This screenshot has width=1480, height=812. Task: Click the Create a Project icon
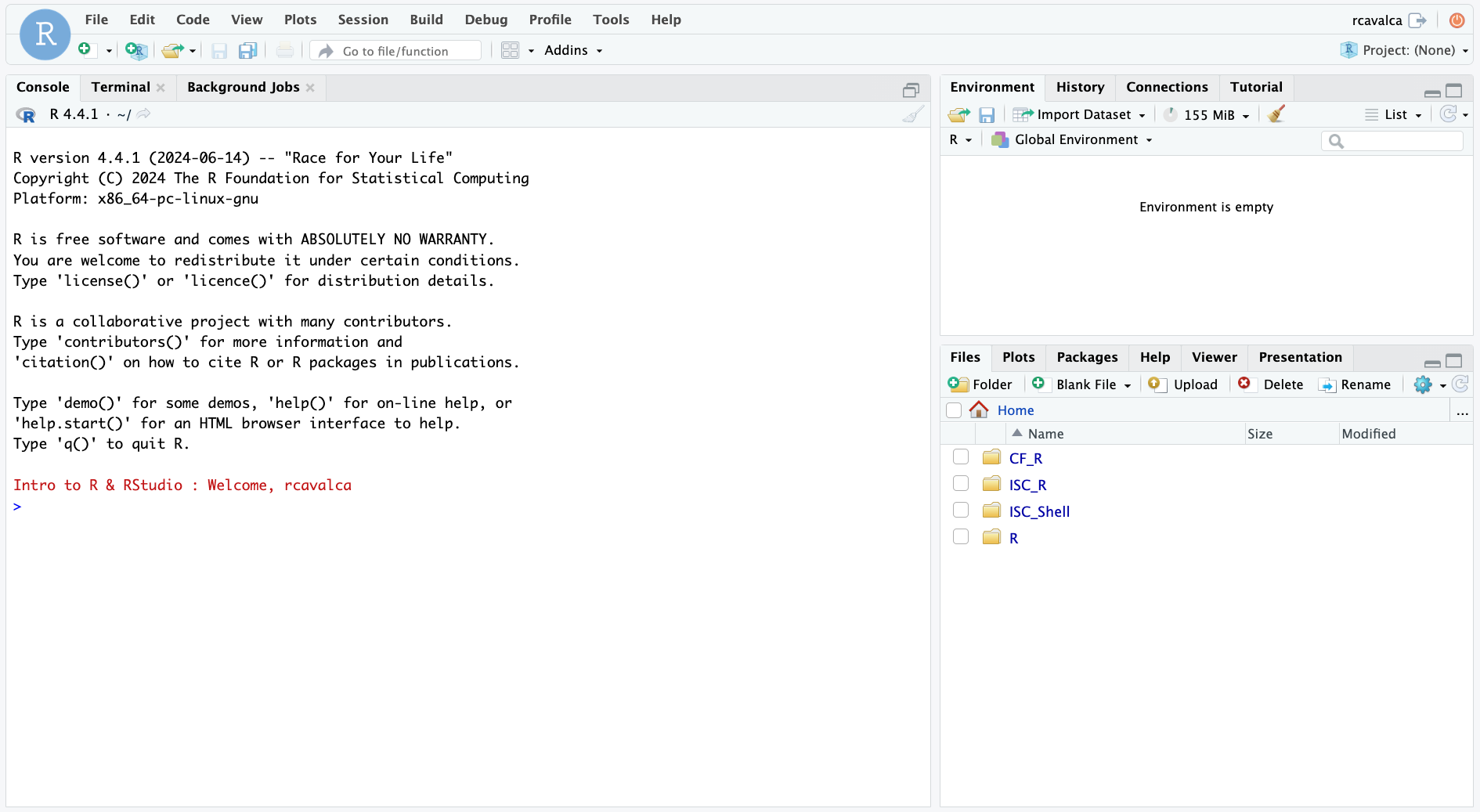point(136,51)
